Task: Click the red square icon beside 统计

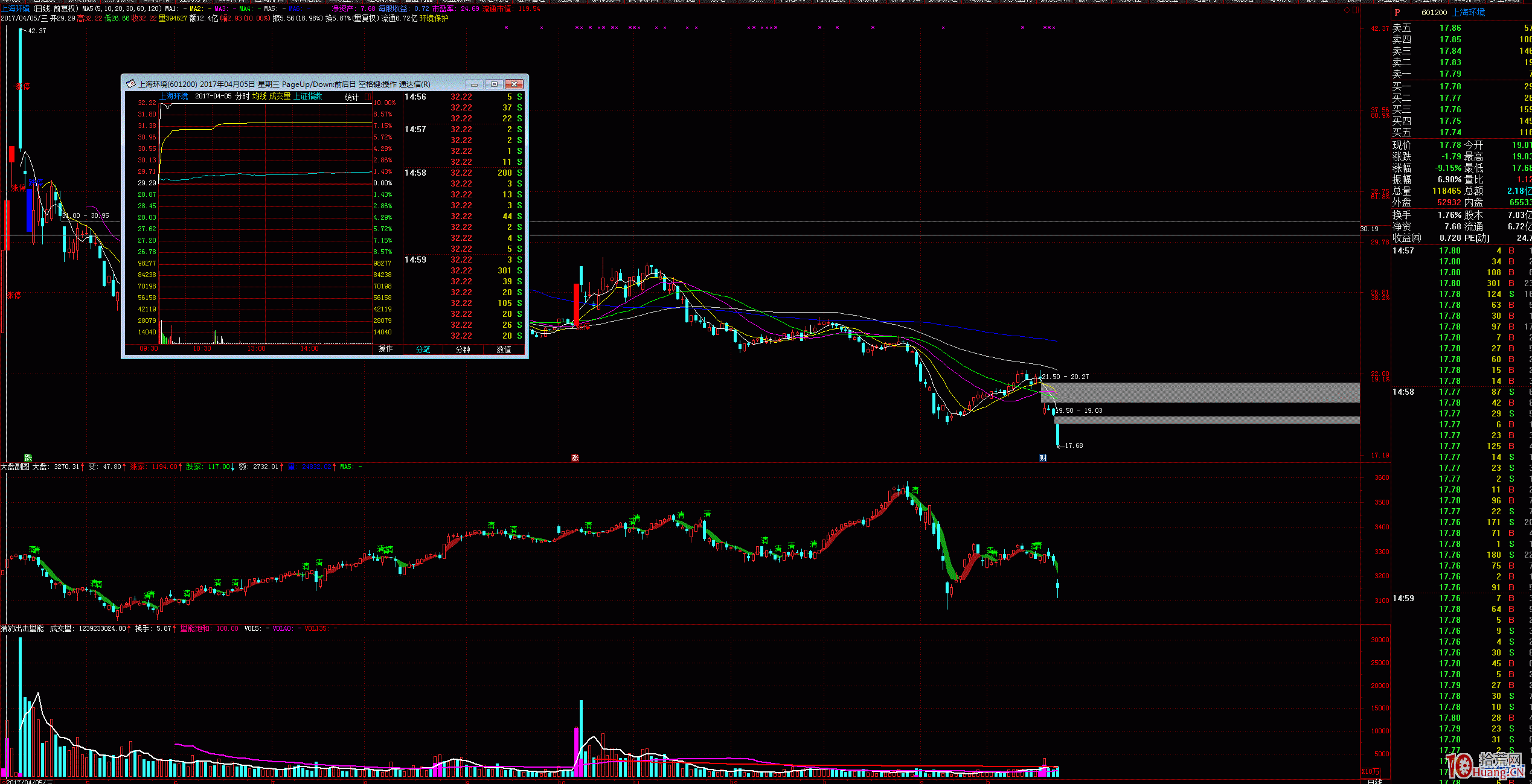Action: (367, 97)
